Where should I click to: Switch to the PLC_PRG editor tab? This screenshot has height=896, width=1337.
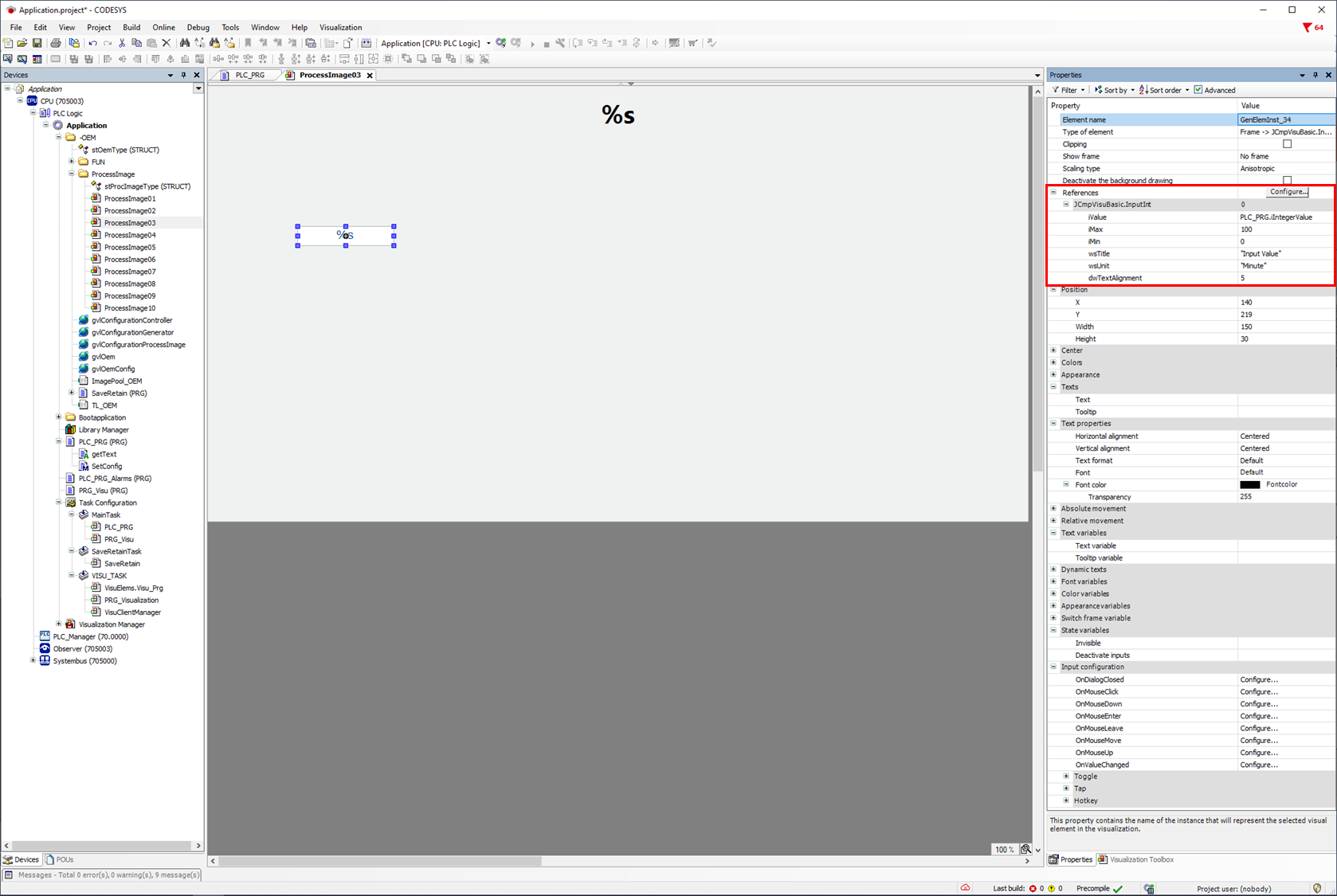(249, 75)
